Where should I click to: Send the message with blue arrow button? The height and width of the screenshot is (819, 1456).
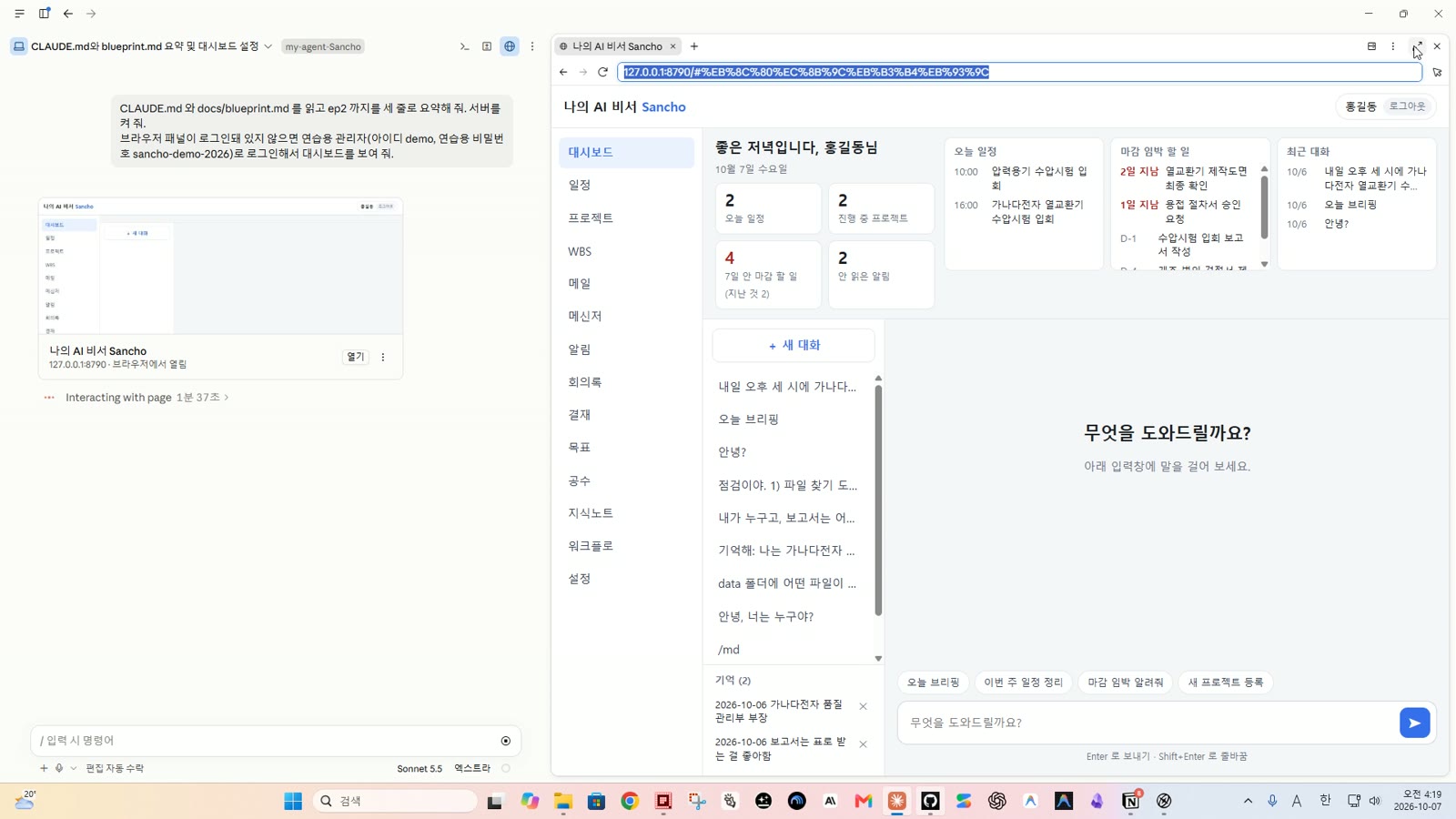tap(1414, 723)
